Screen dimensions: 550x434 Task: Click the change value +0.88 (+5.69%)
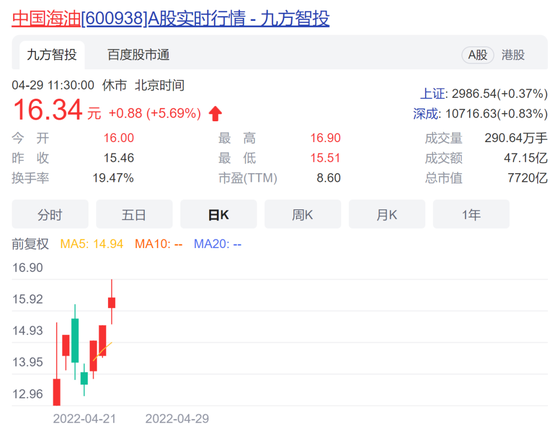click(x=155, y=113)
